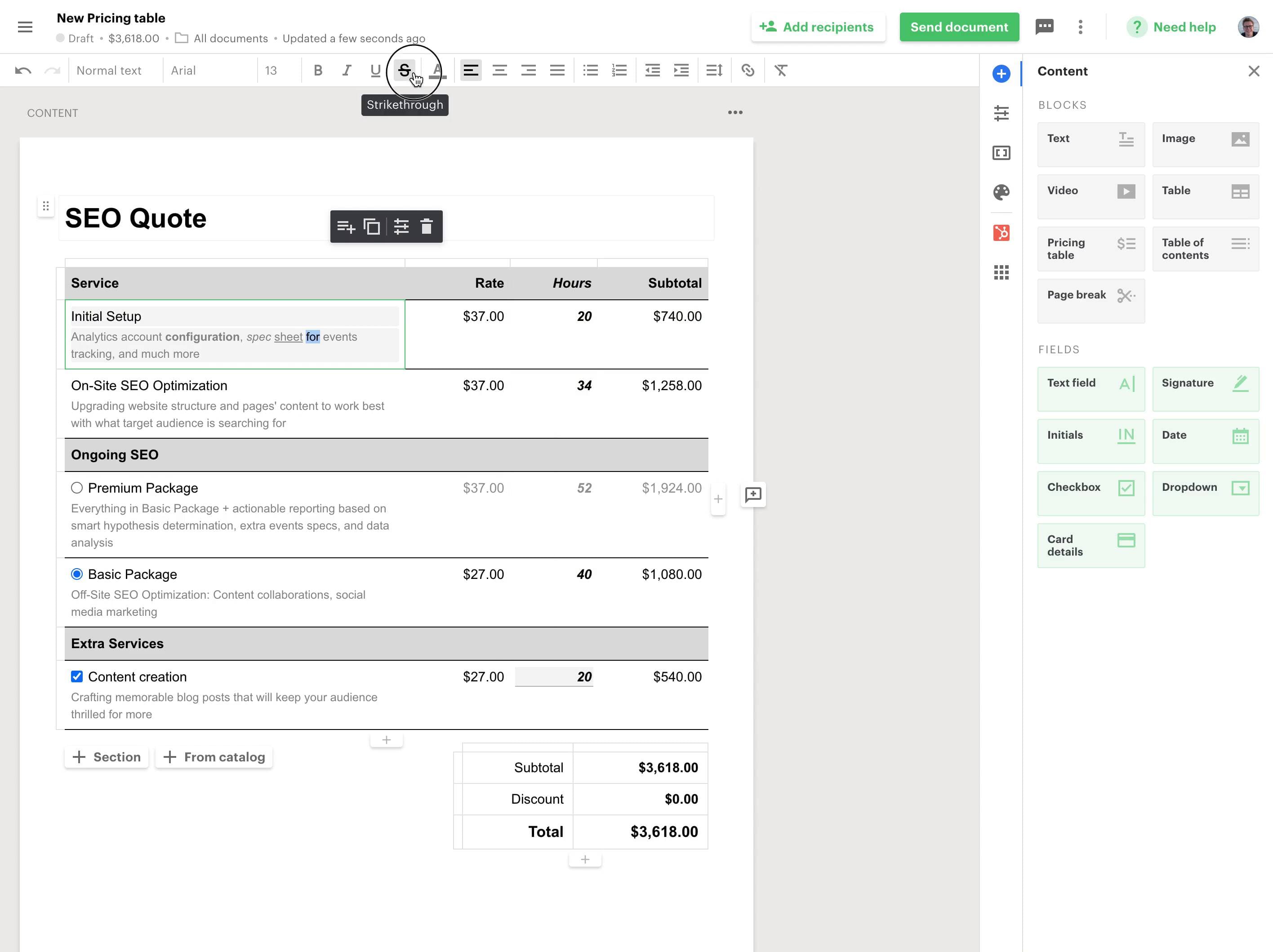Image resolution: width=1273 pixels, height=952 pixels.
Task: Open the apps grid sidebar icon
Action: pos(1001,272)
